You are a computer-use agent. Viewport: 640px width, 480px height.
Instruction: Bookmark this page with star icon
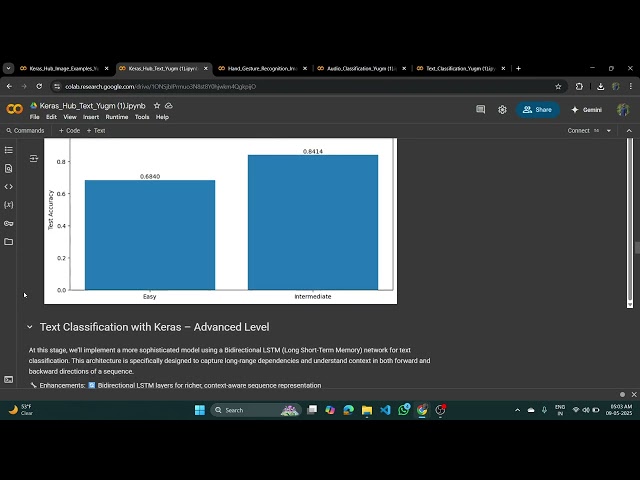click(558, 87)
